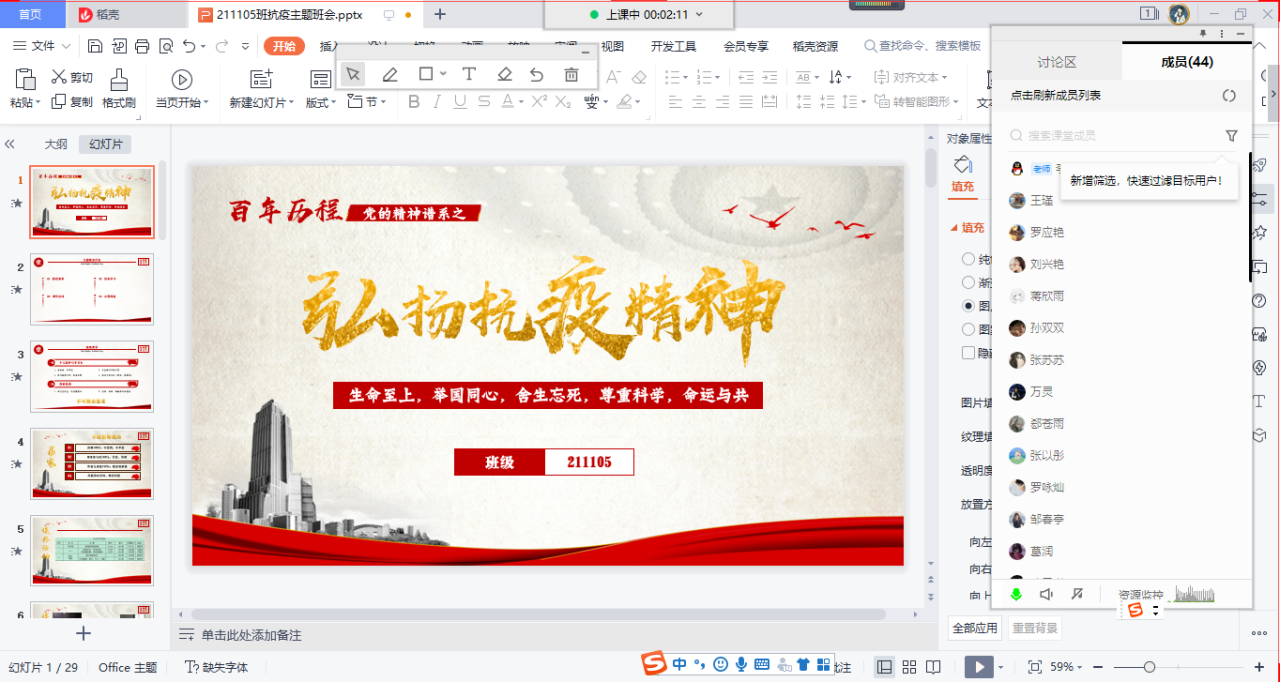Expand the font color dropdown arrow
The width and height of the screenshot is (1280, 682).
tap(520, 101)
